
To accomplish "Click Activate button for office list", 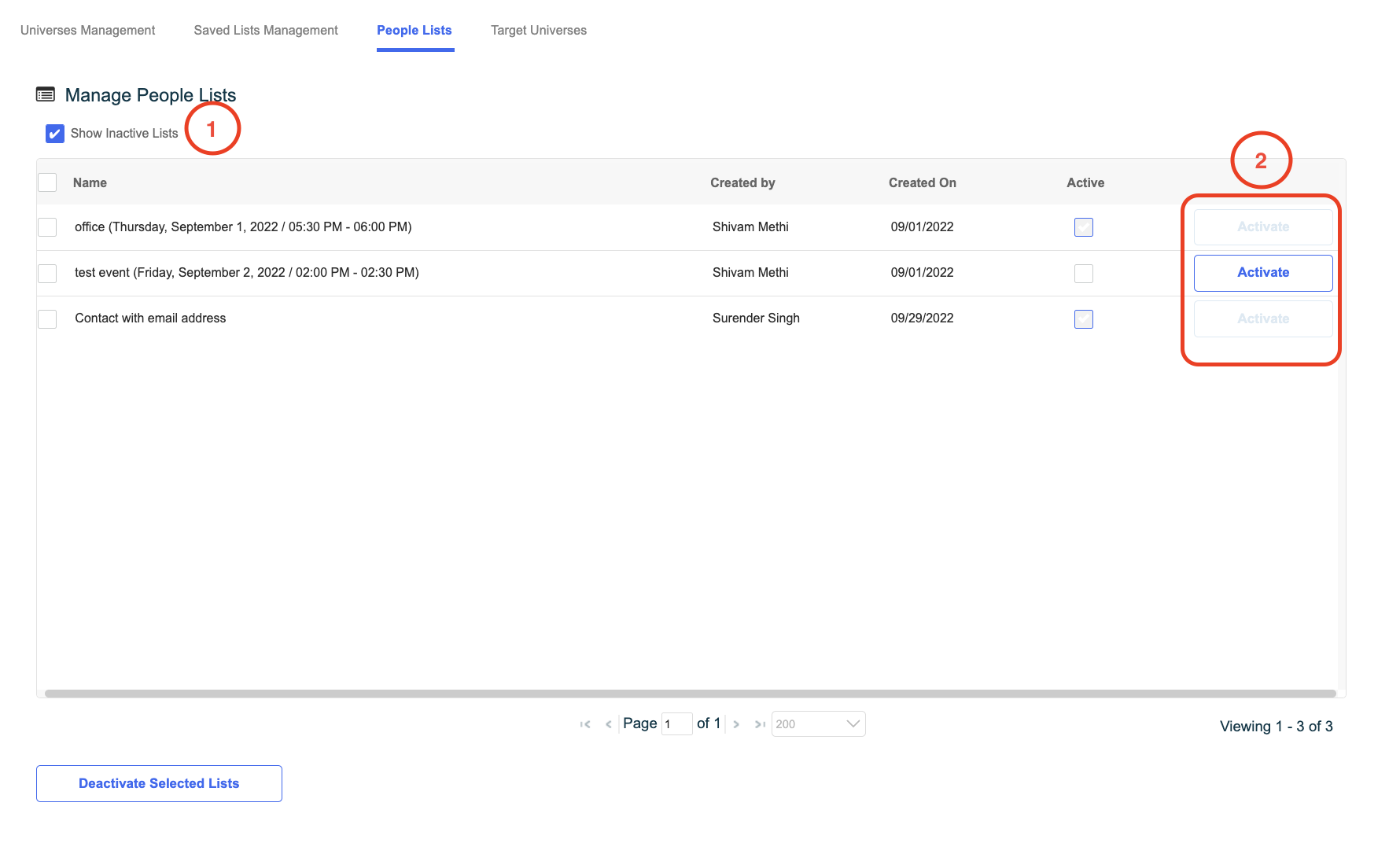I will [x=1263, y=227].
